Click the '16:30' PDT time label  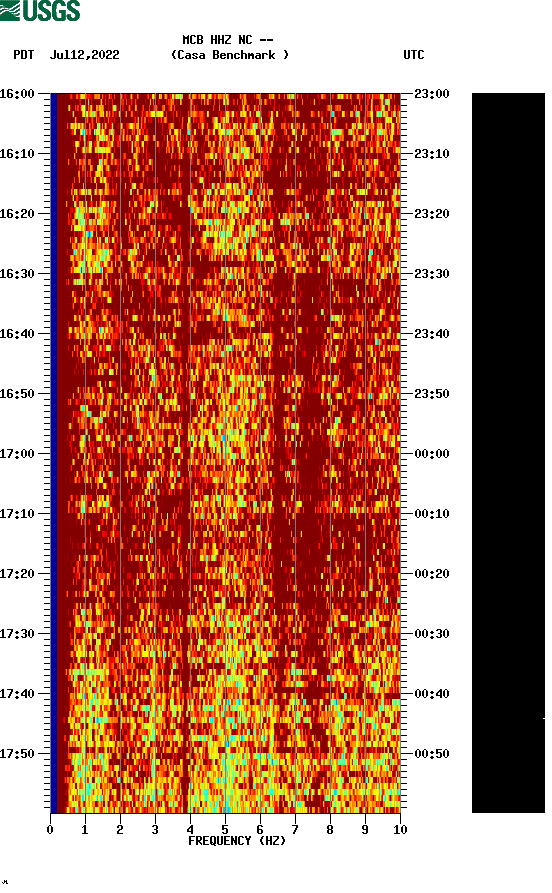[17, 273]
